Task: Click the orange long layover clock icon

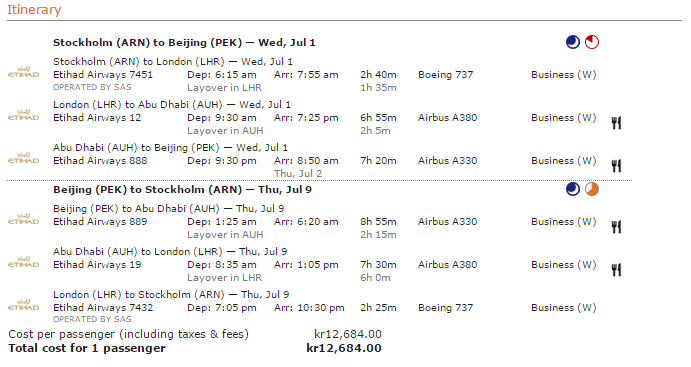Action: tap(592, 189)
